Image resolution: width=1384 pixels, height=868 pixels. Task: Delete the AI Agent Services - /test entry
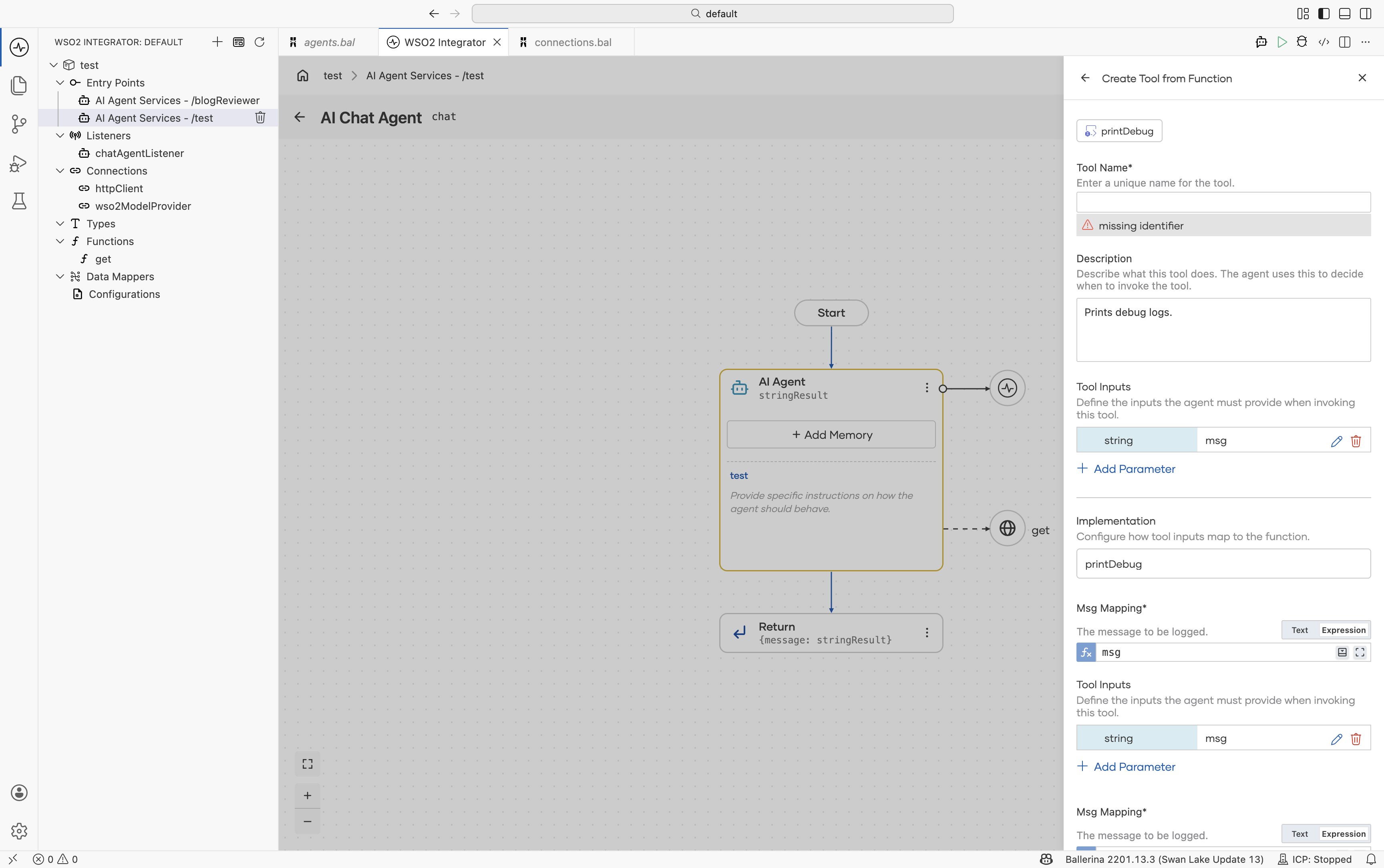(x=260, y=118)
